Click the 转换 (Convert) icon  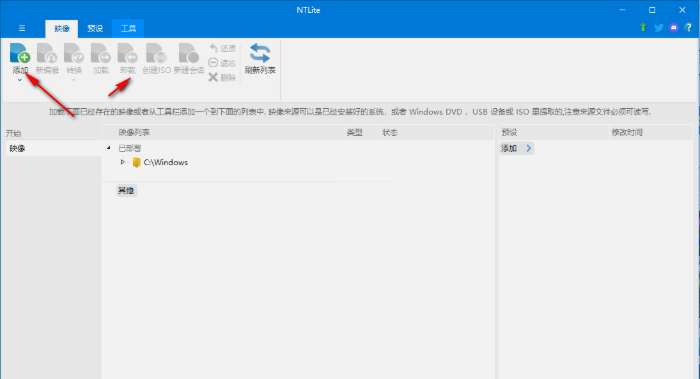click(x=74, y=53)
